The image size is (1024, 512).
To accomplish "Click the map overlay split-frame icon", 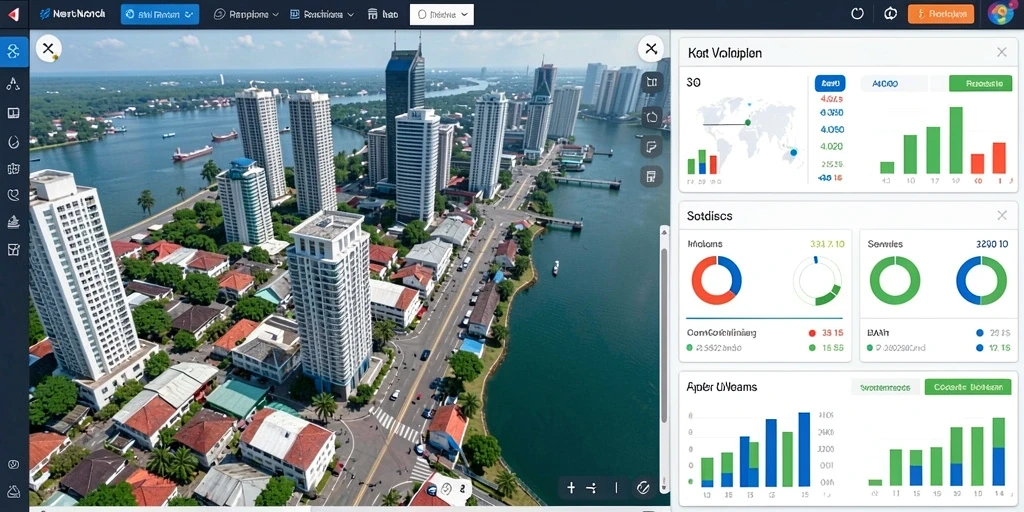I will [651, 82].
